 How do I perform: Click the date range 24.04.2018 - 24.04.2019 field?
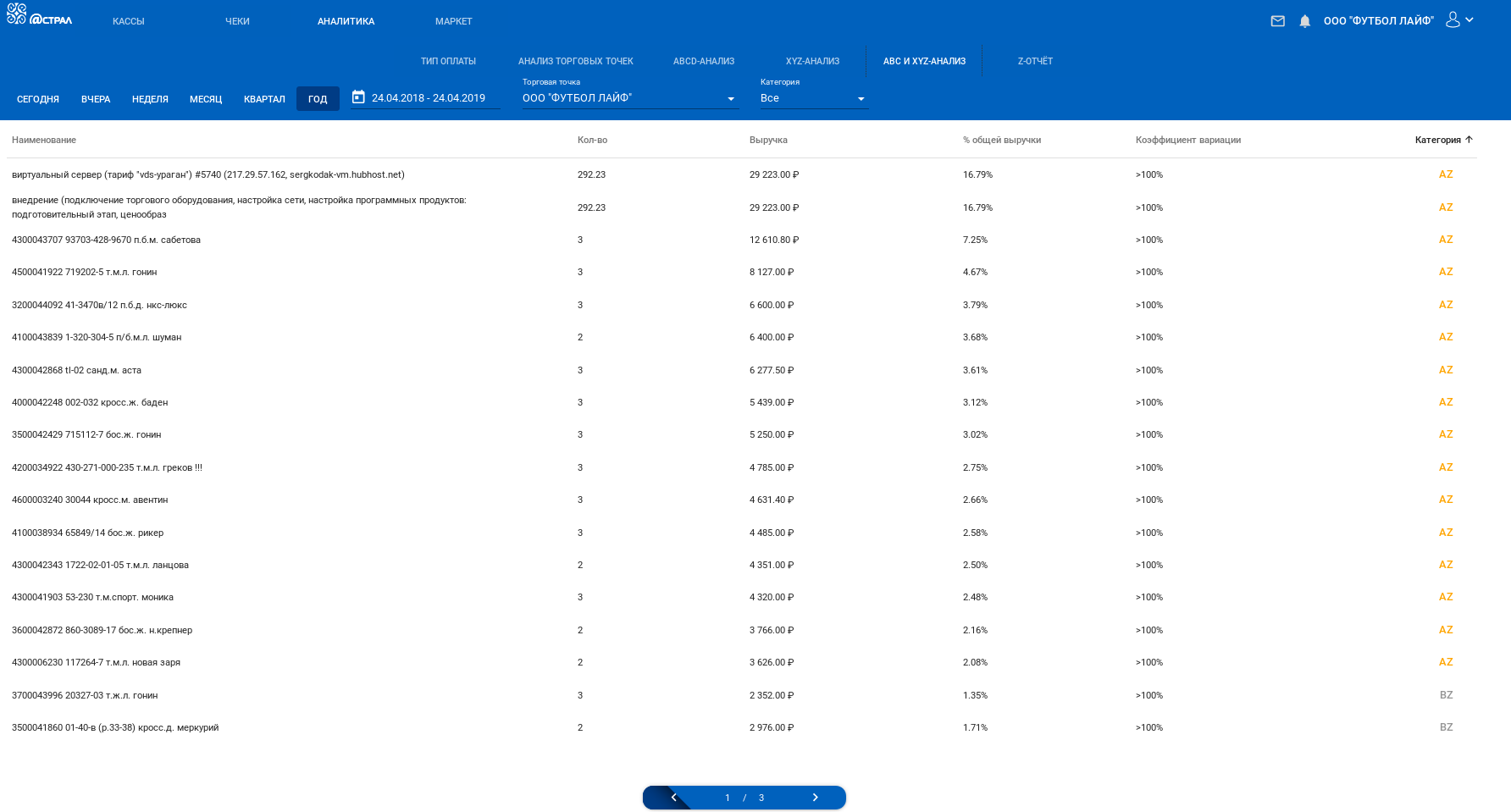429,98
